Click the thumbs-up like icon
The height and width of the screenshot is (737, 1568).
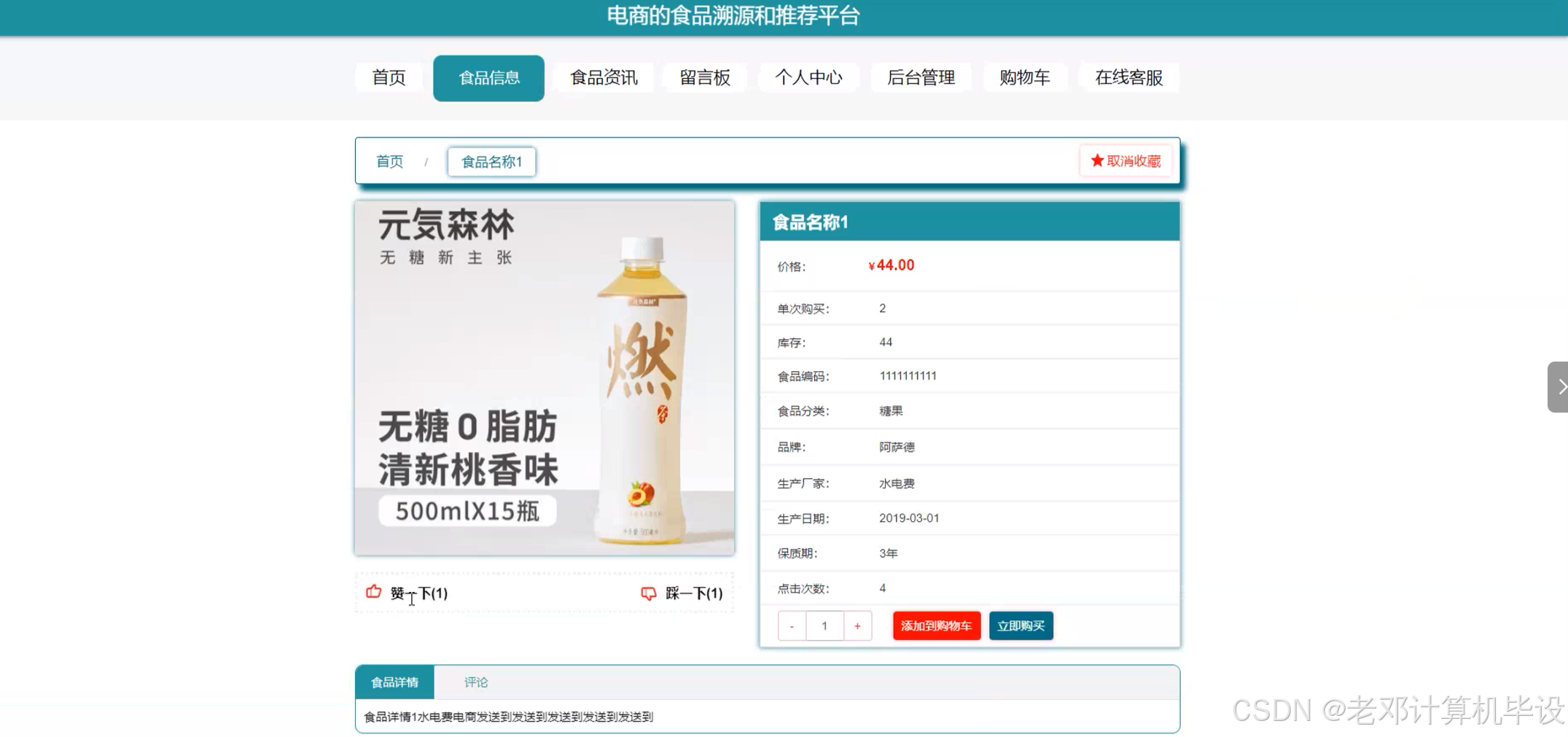373,592
